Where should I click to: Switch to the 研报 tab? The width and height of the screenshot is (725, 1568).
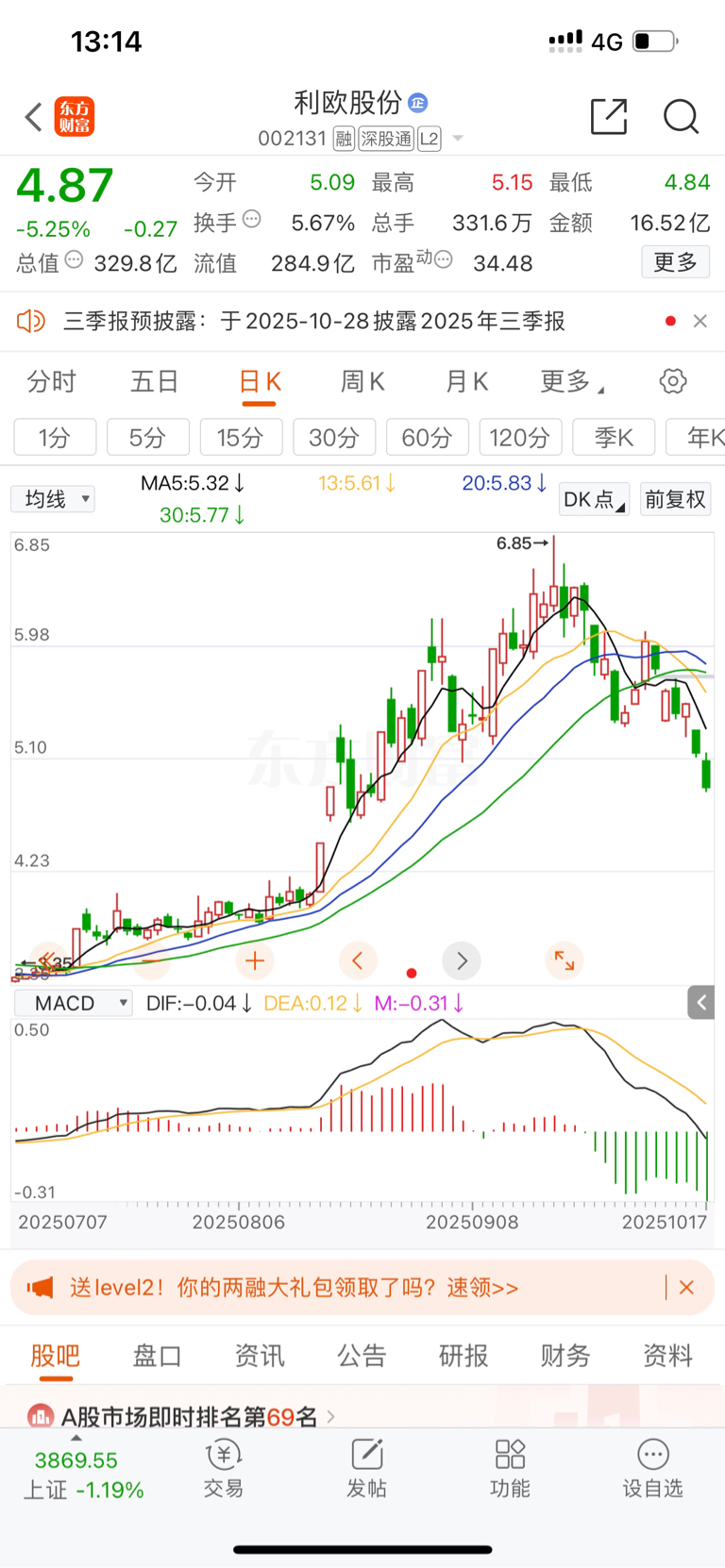[464, 1356]
